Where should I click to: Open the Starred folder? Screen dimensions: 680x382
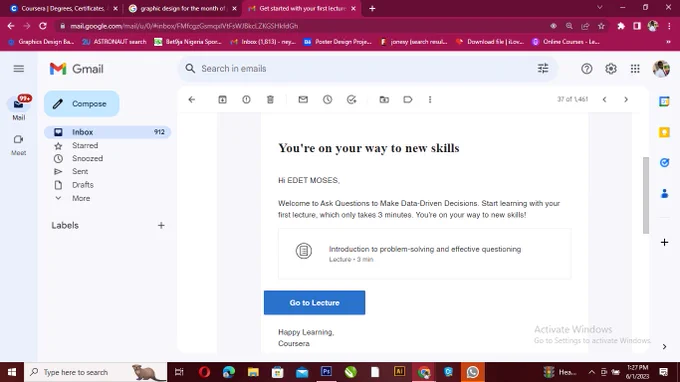85,145
